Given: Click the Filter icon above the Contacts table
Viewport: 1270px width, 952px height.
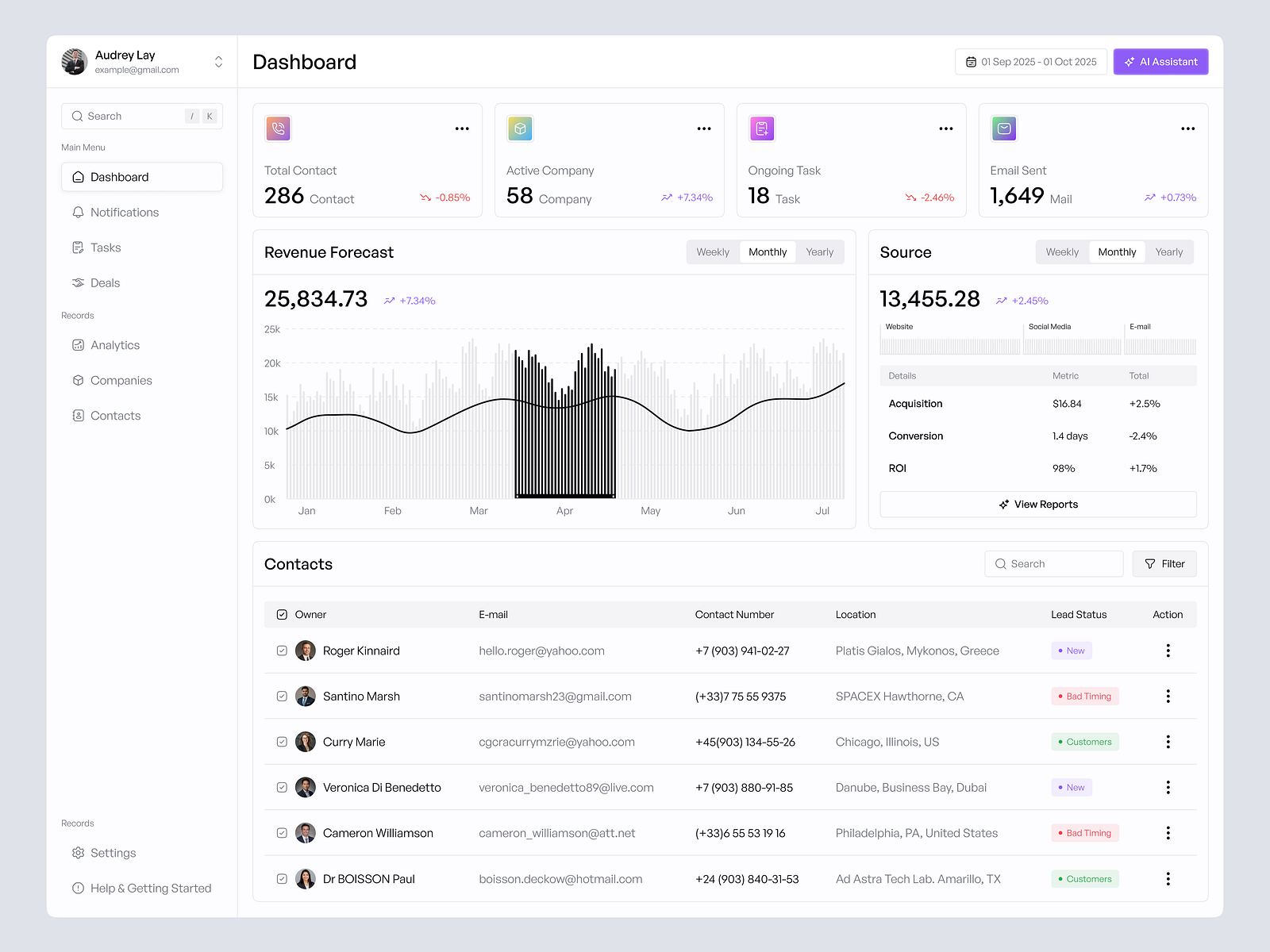Looking at the screenshot, I should pyautogui.click(x=1150, y=563).
